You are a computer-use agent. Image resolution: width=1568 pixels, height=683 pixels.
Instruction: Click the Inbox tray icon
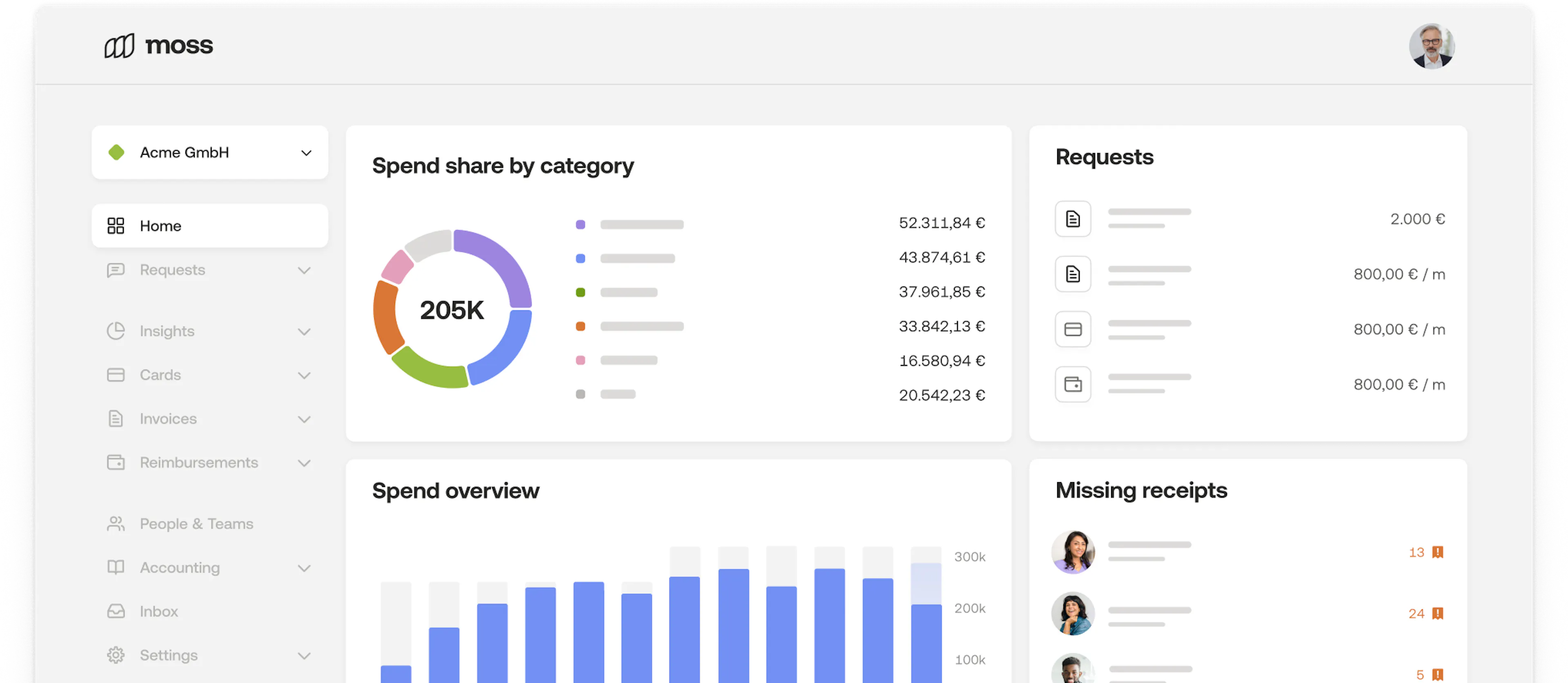tap(116, 611)
